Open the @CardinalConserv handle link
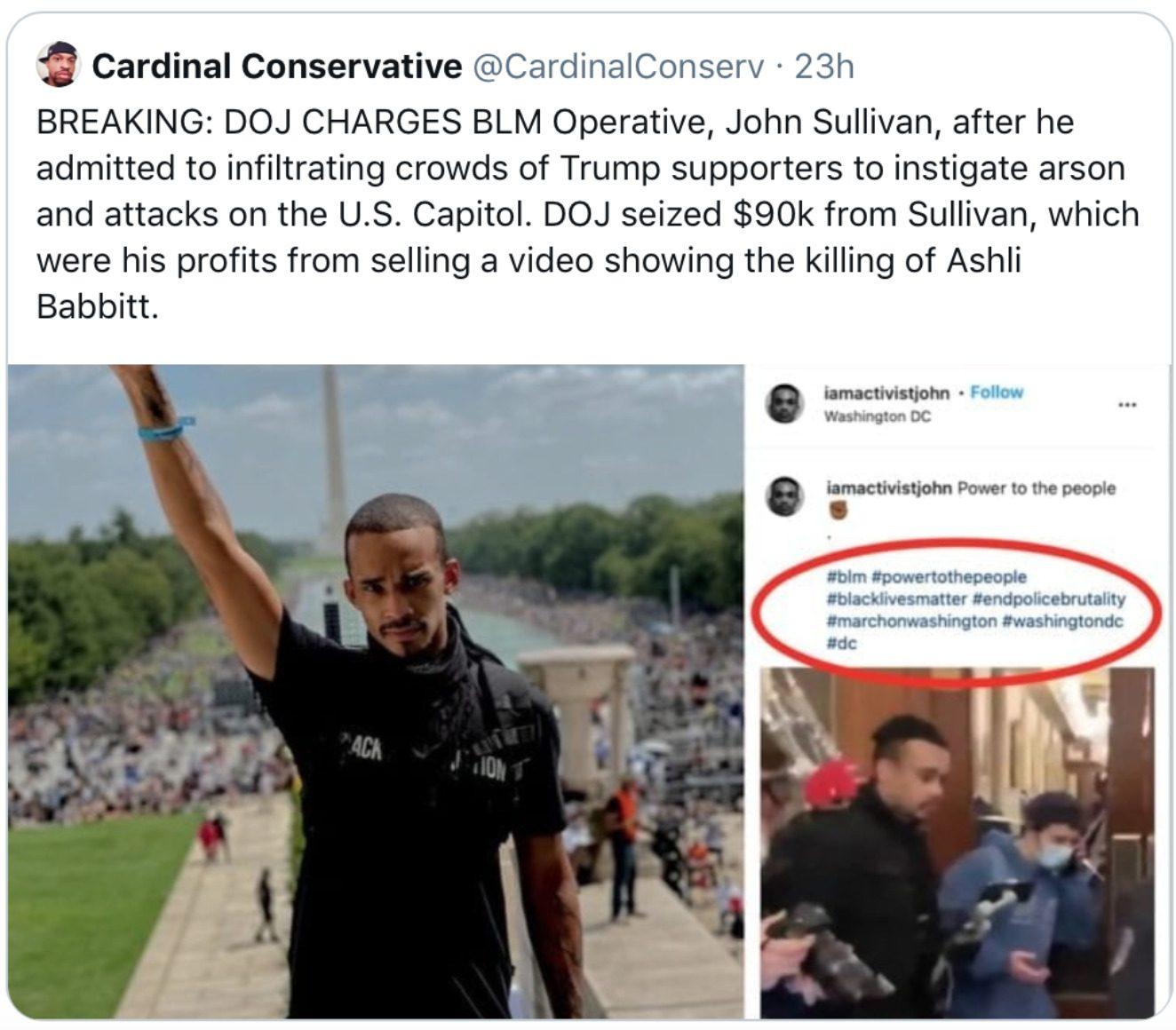 pyautogui.click(x=618, y=66)
